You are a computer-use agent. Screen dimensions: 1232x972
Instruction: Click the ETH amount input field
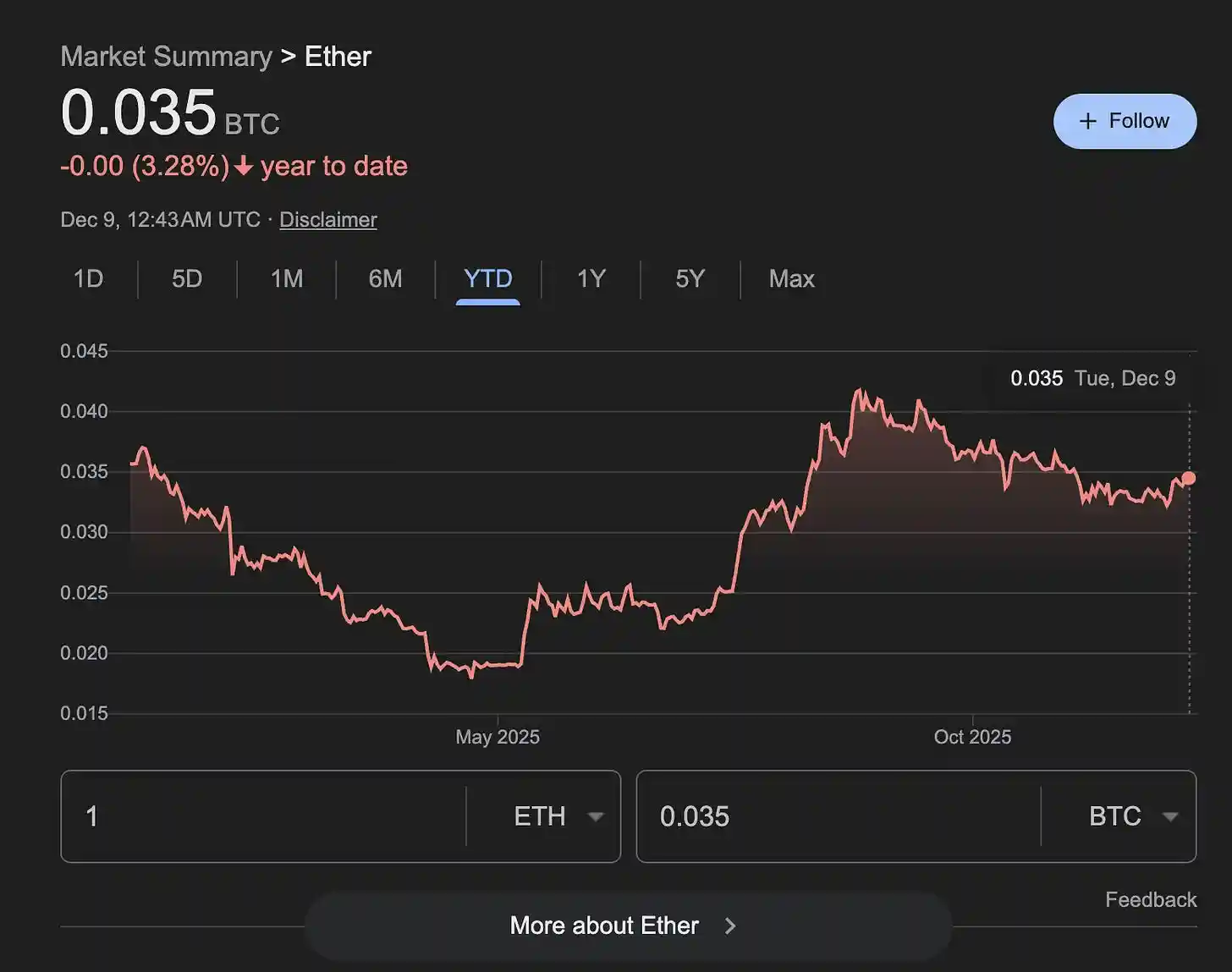[x=254, y=816]
